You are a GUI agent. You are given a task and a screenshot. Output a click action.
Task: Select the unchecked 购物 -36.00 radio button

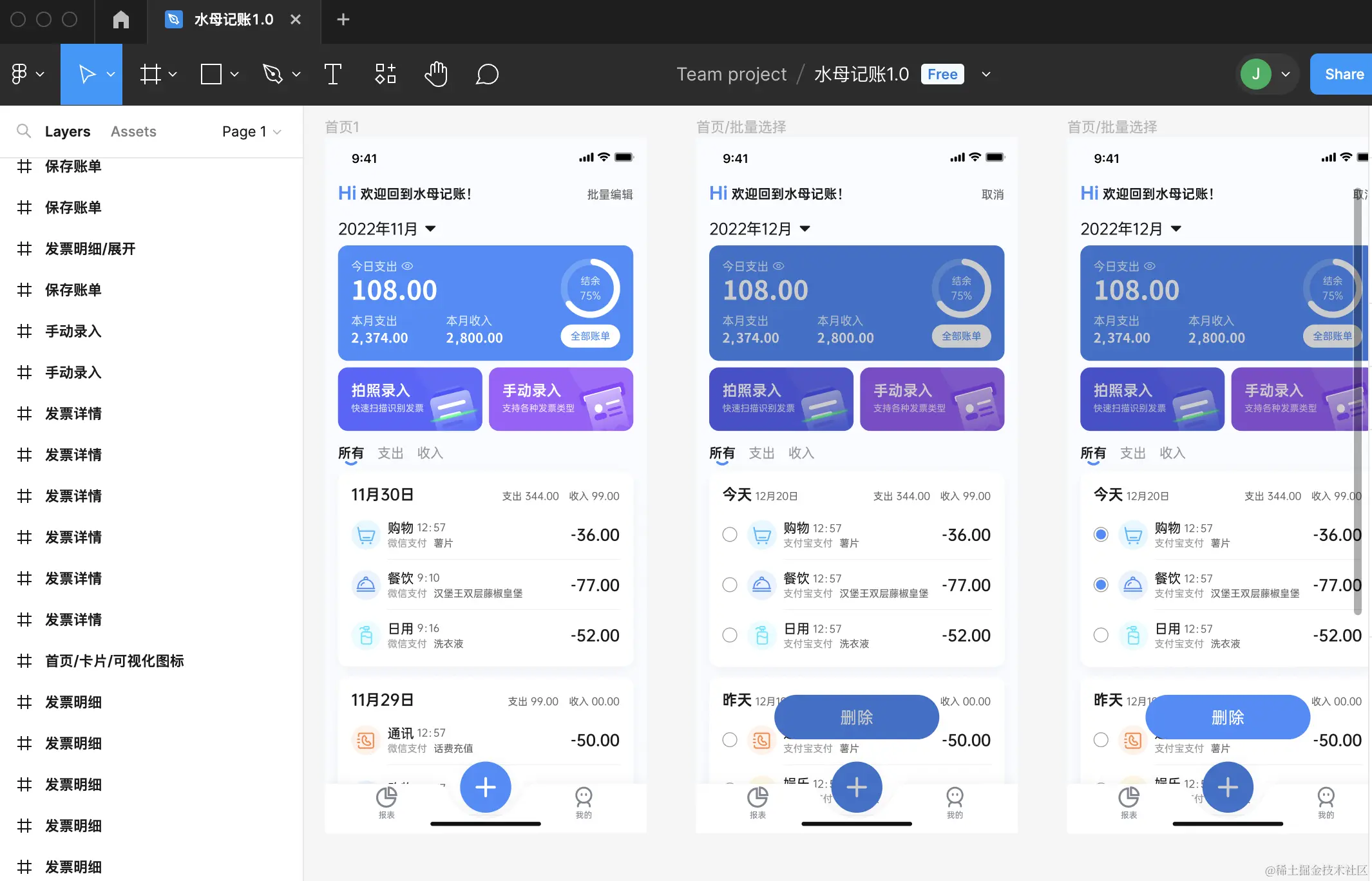(730, 535)
